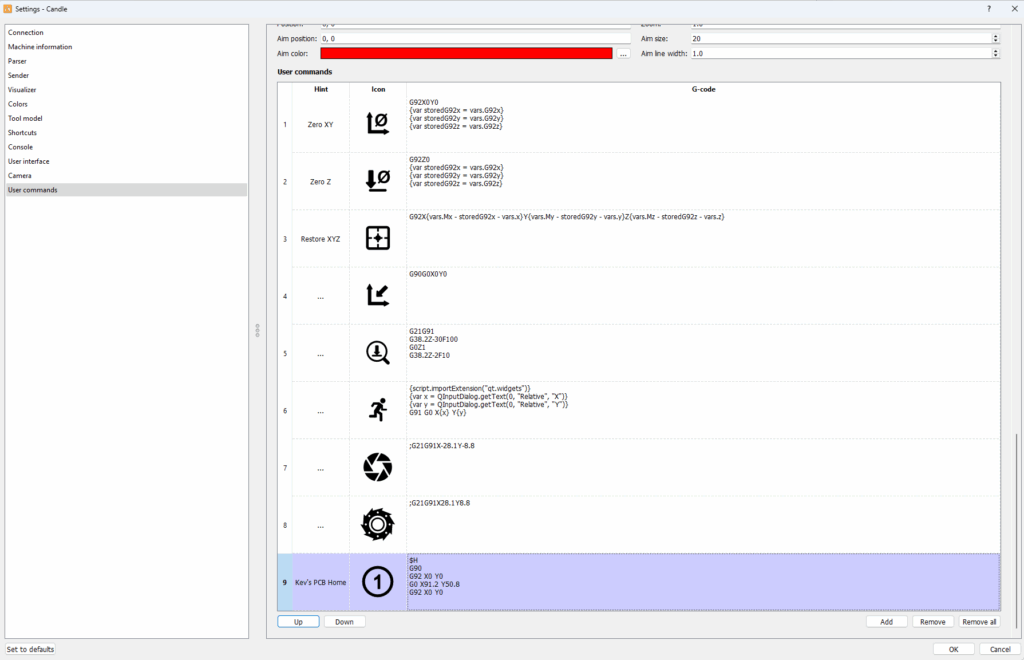Click the red Aim color swatch
Image resolution: width=1024 pixels, height=660 pixels.
[466, 53]
